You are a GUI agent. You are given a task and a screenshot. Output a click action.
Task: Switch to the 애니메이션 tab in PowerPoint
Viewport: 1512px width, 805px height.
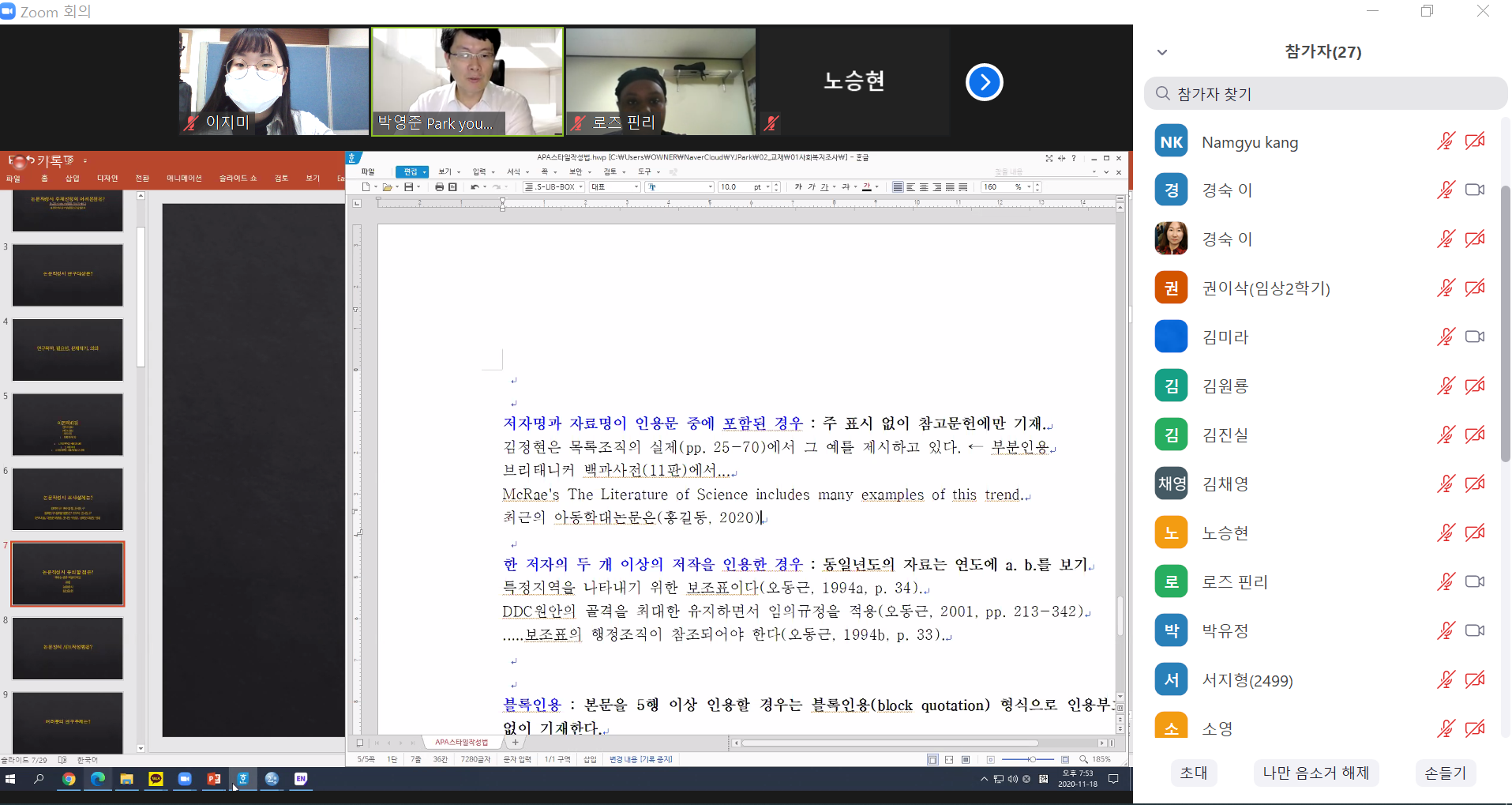(x=184, y=179)
